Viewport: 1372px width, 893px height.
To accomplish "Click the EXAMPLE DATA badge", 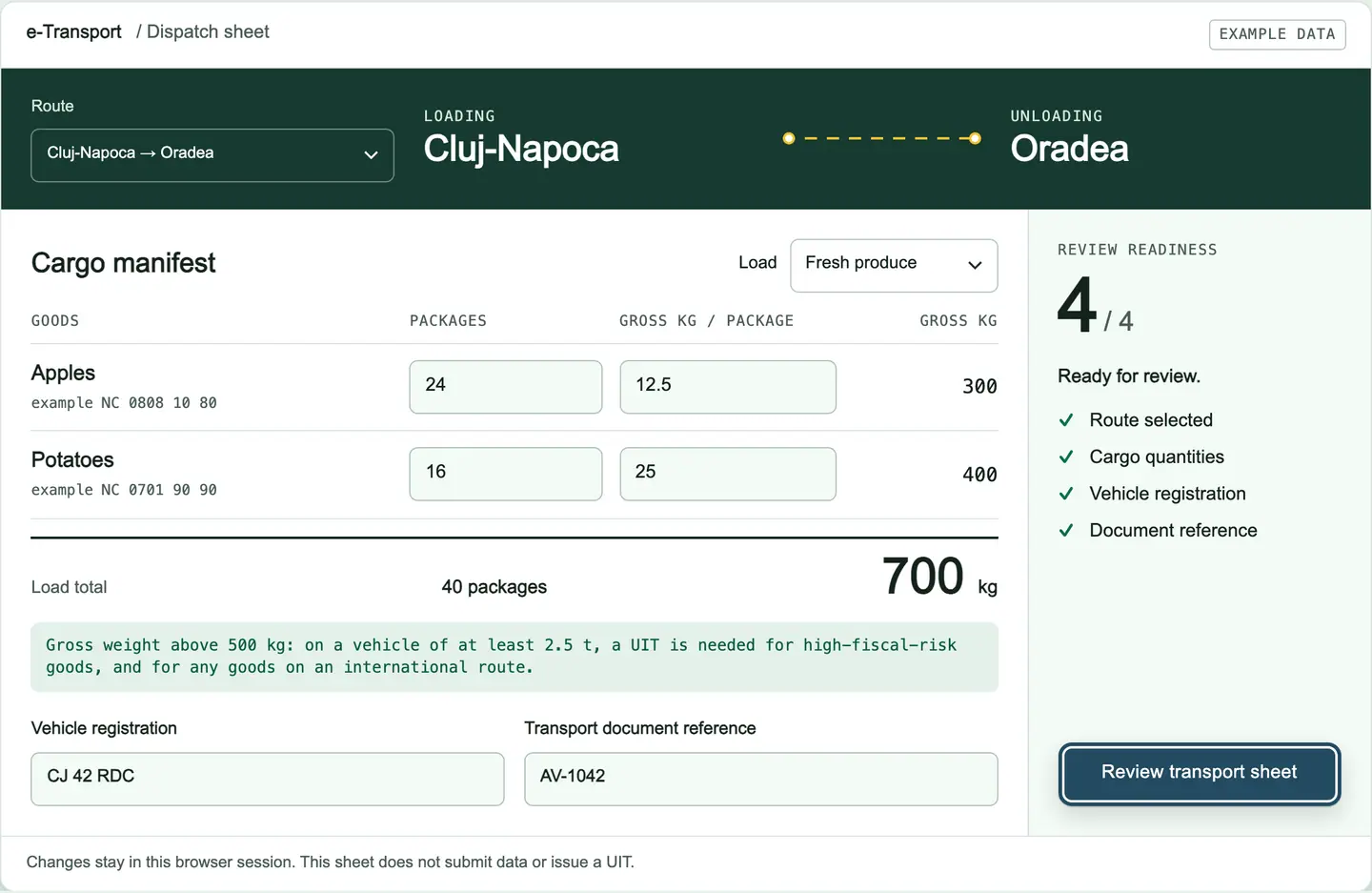I will 1277,34.
